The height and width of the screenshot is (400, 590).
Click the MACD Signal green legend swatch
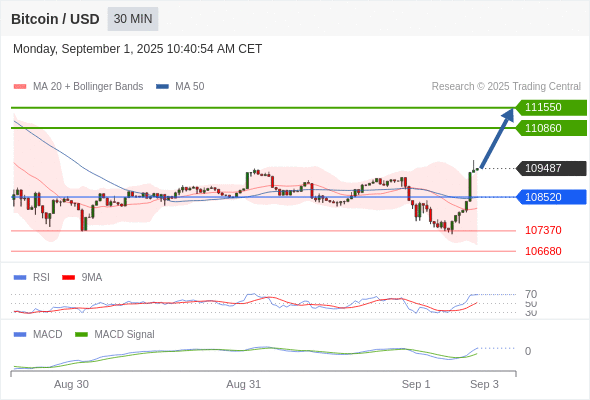(81, 335)
